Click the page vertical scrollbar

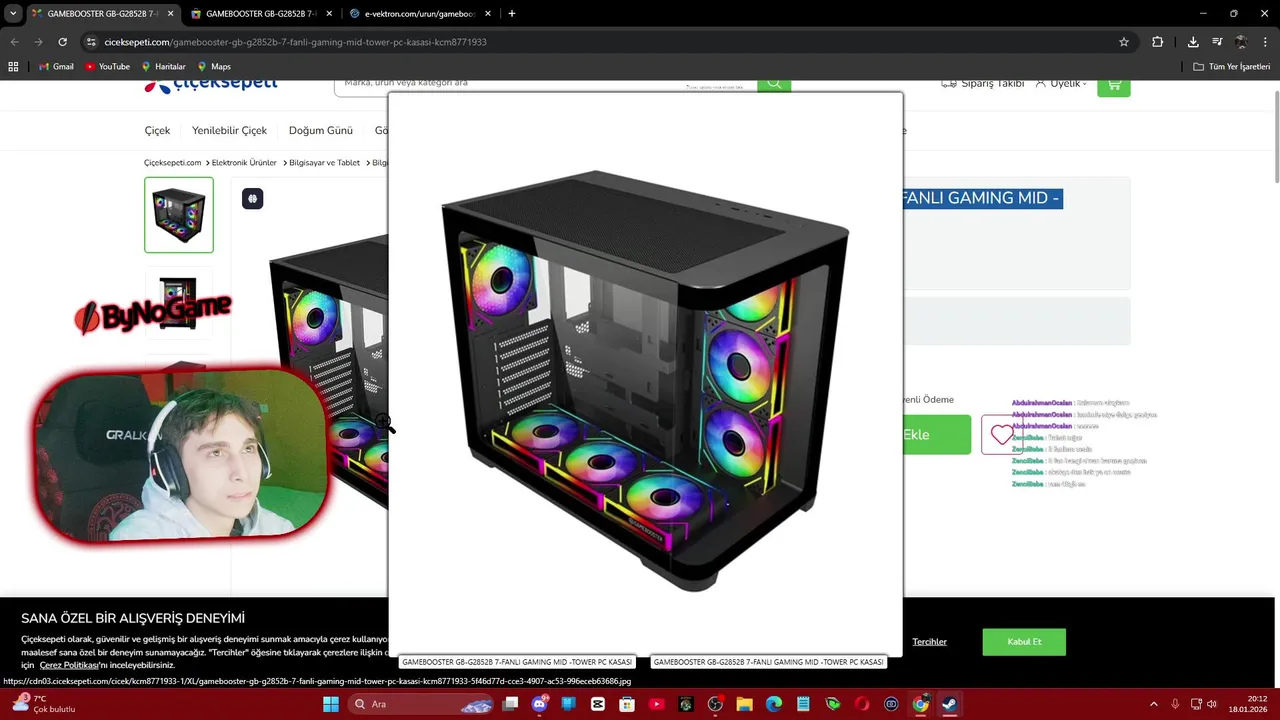pyautogui.click(x=1276, y=138)
